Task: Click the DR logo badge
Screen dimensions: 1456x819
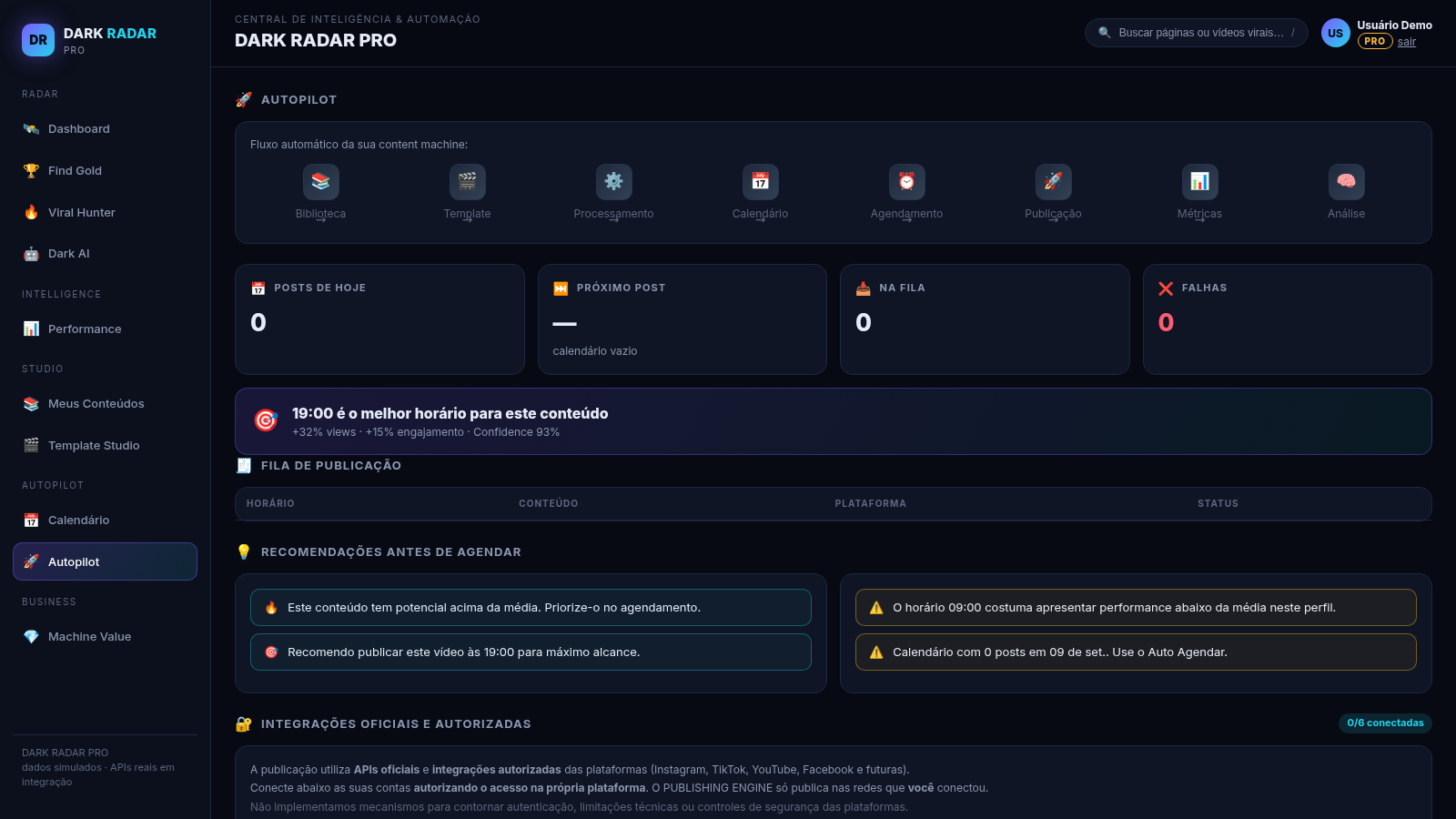Action: [38, 40]
